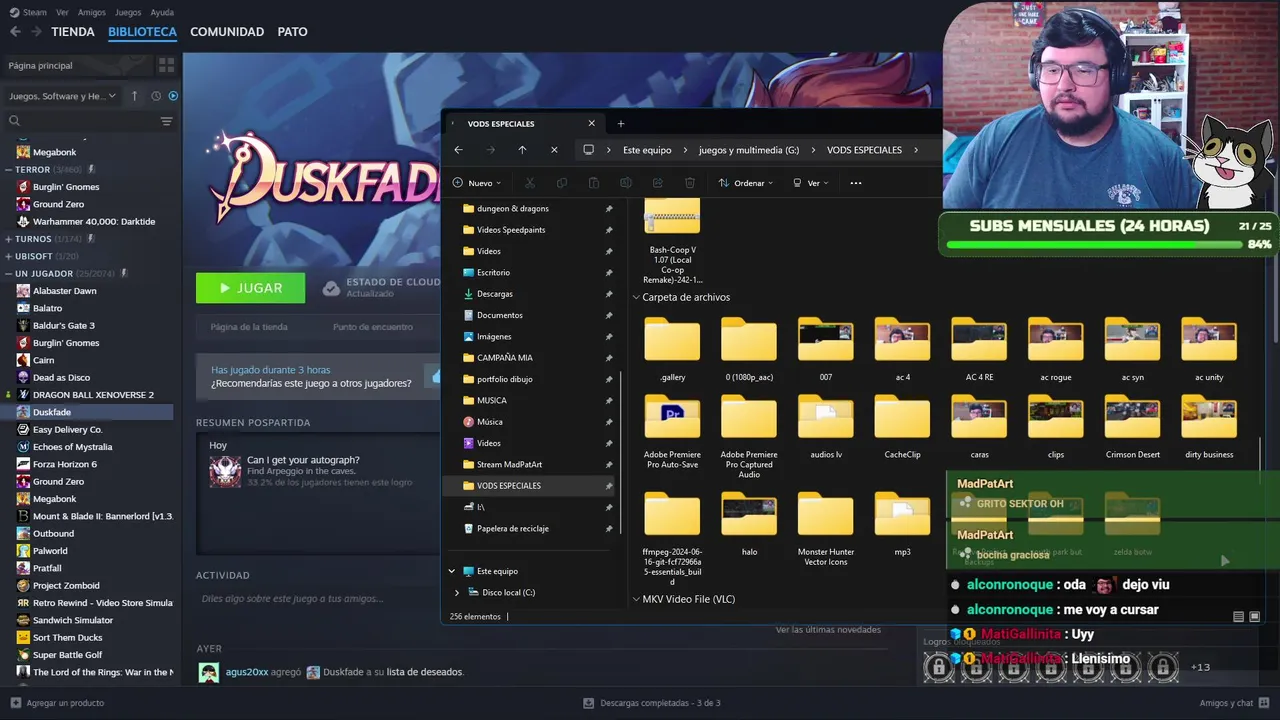
Task: Open the Amigos menu in Steam
Action: click(x=92, y=12)
